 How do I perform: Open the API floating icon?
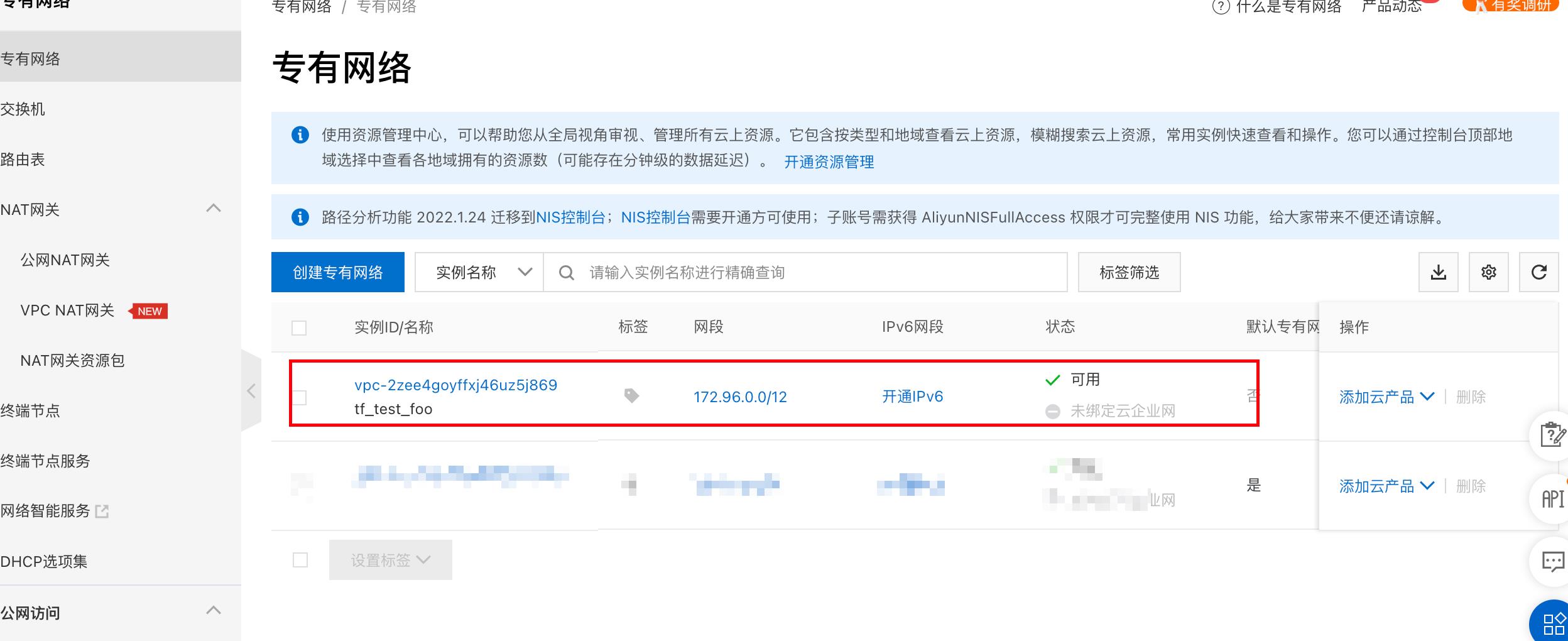click(1553, 499)
